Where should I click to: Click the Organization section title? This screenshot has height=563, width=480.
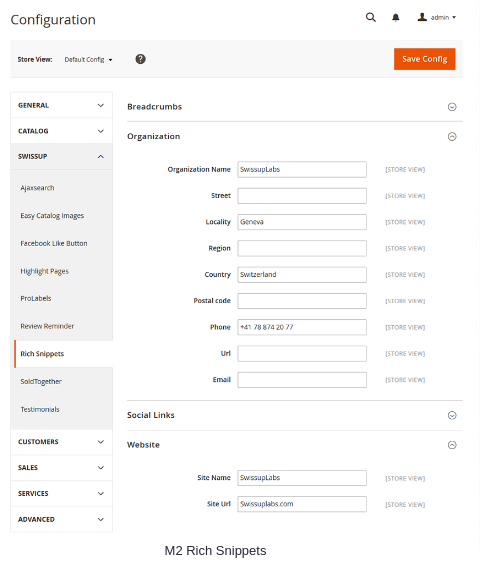tap(154, 136)
